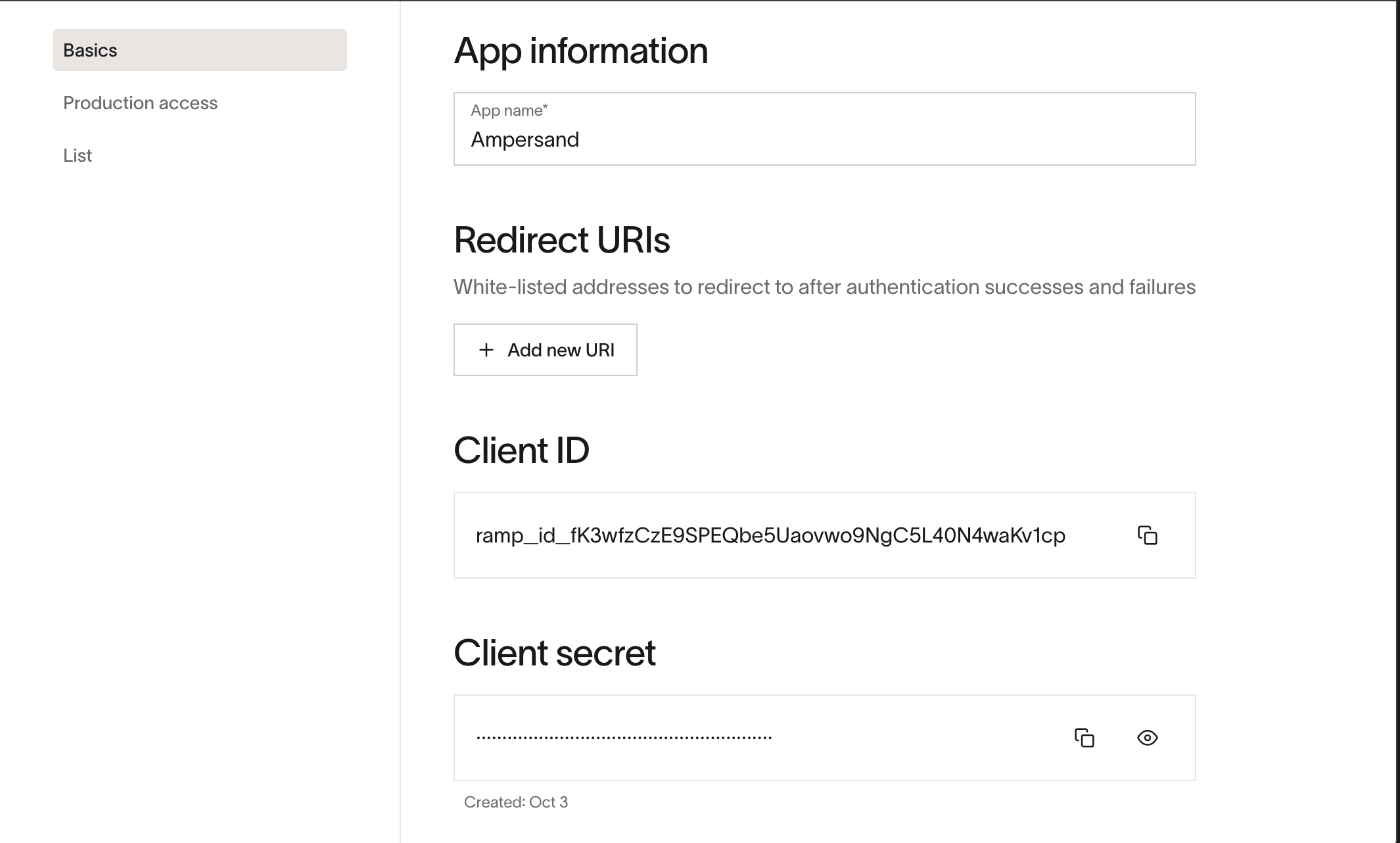The image size is (1400, 843).
Task: Select the Ampersand app name text
Action: tap(525, 139)
